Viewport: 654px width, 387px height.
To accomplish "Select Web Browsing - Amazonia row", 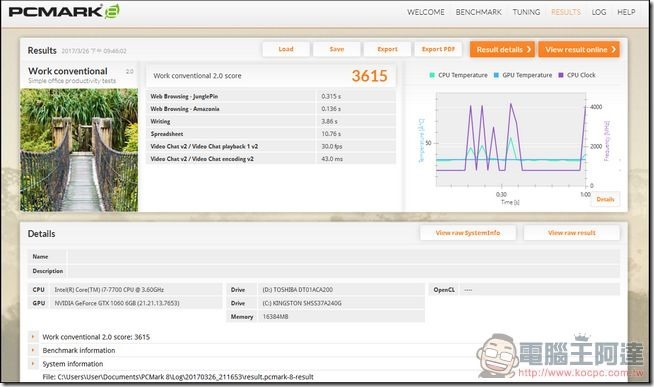I will pyautogui.click(x=271, y=109).
